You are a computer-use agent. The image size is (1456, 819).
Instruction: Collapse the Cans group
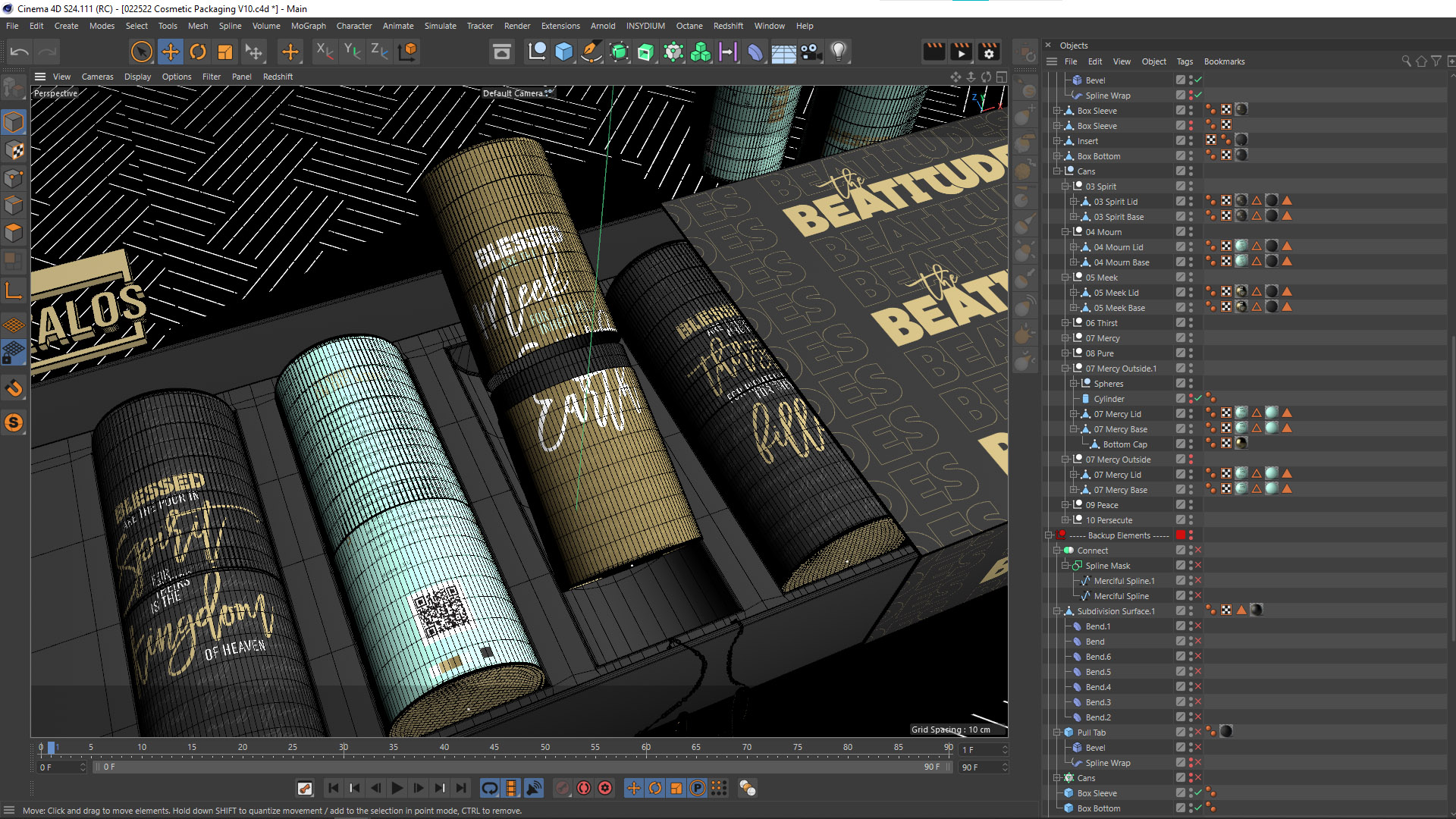(1057, 171)
